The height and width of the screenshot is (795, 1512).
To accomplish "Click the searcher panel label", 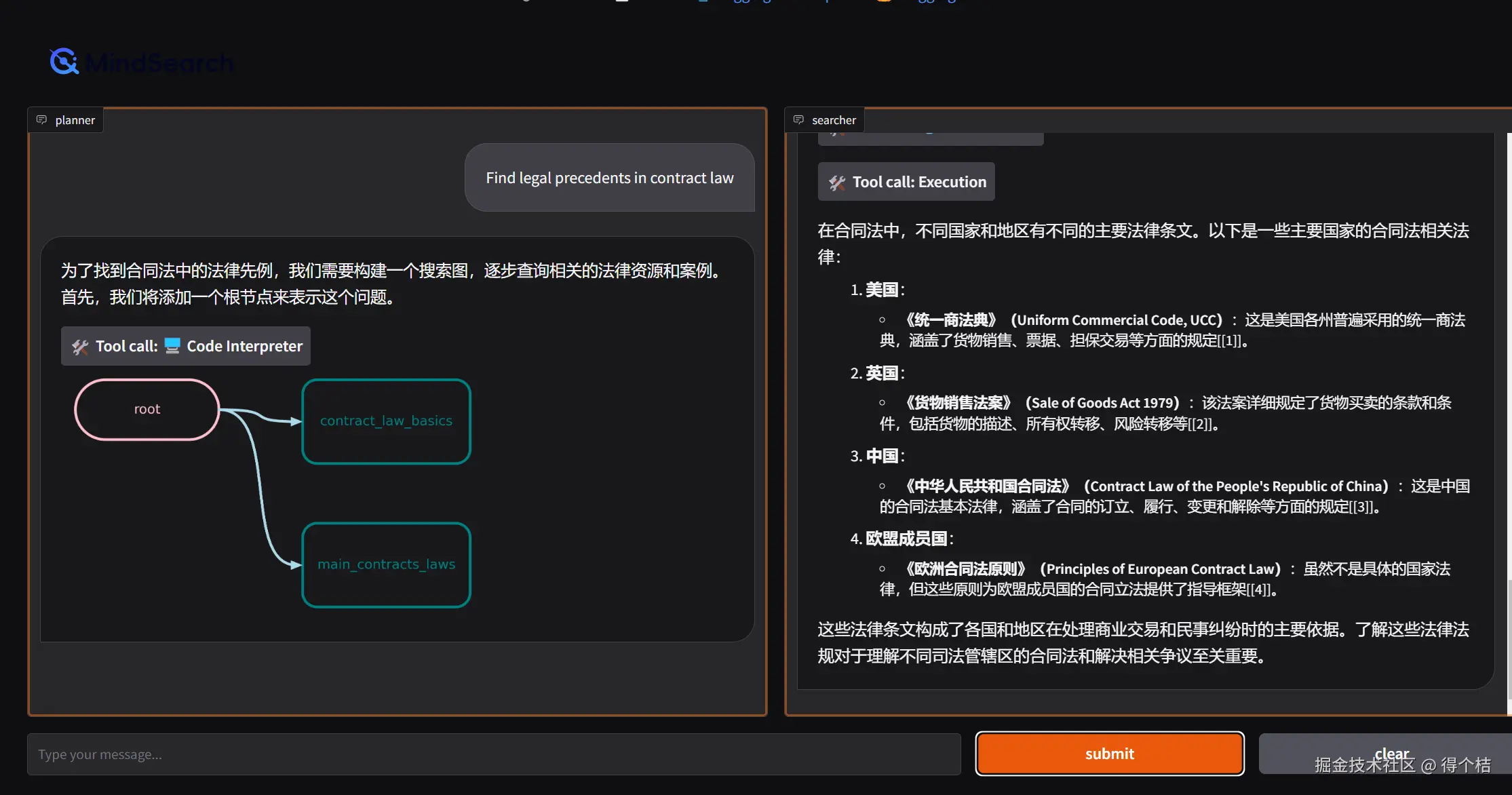I will coord(834,120).
